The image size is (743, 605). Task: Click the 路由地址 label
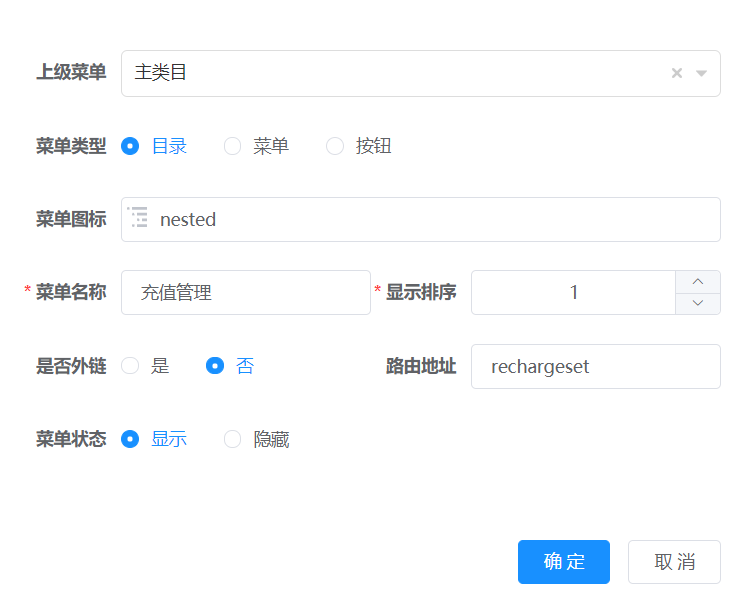click(x=421, y=366)
